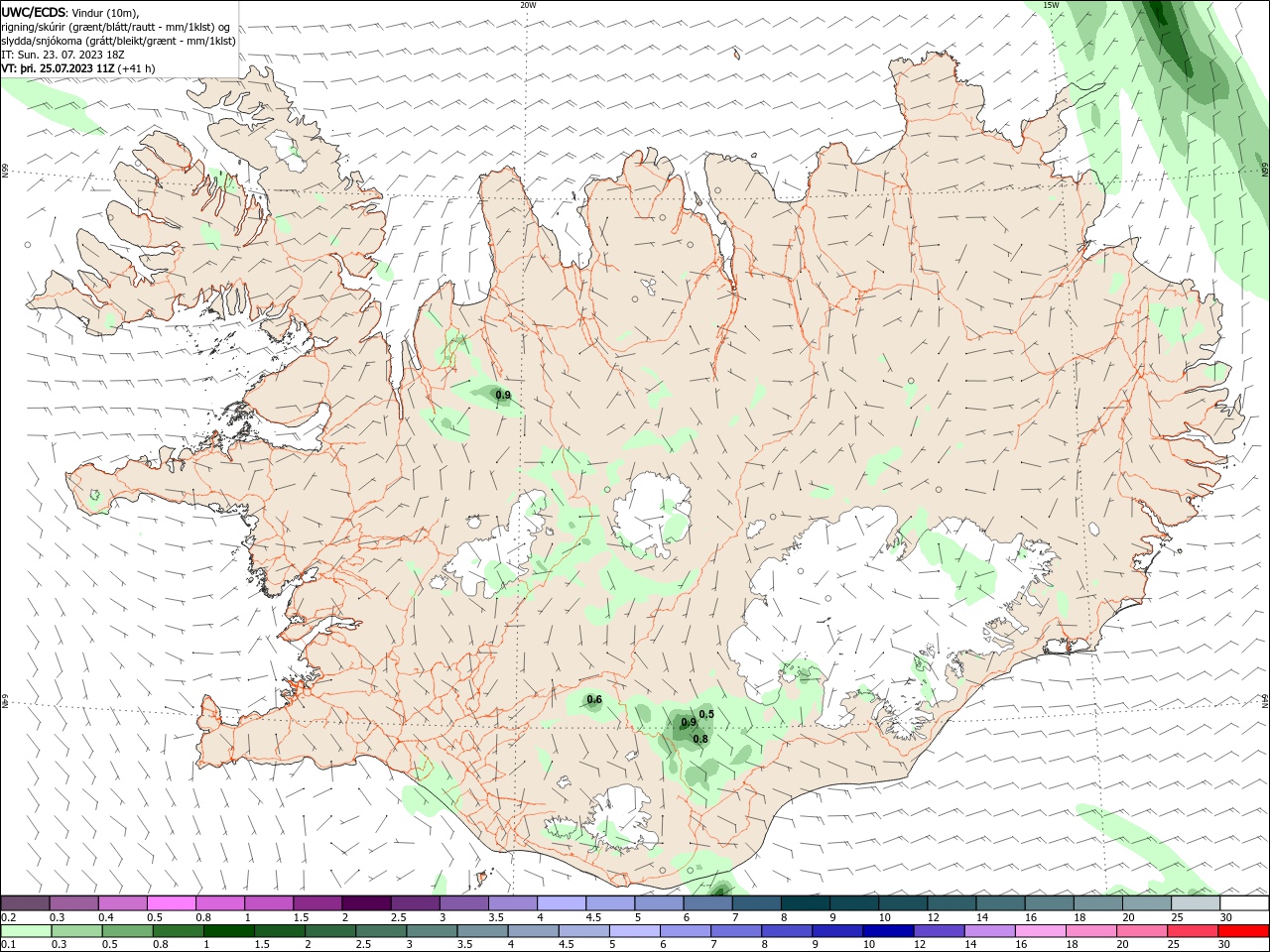Click the dusky mauve 0.2–0.3 snow legend swatch
The width and height of the screenshot is (1270, 952).
click(26, 903)
